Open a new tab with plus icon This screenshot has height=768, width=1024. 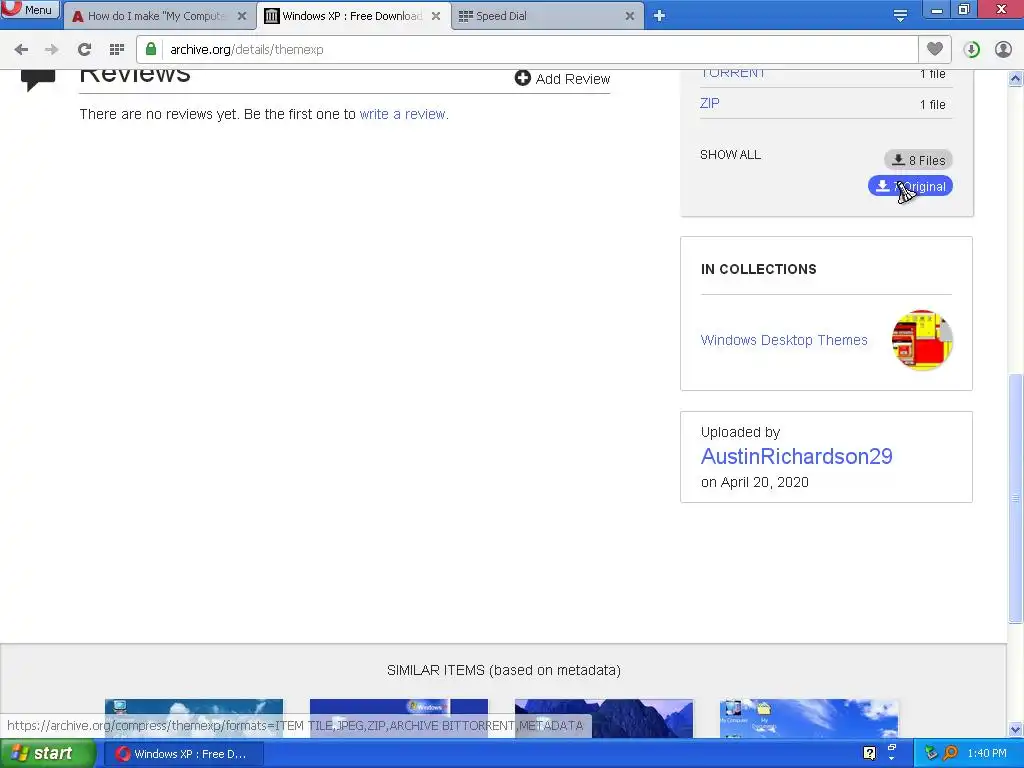pos(659,16)
